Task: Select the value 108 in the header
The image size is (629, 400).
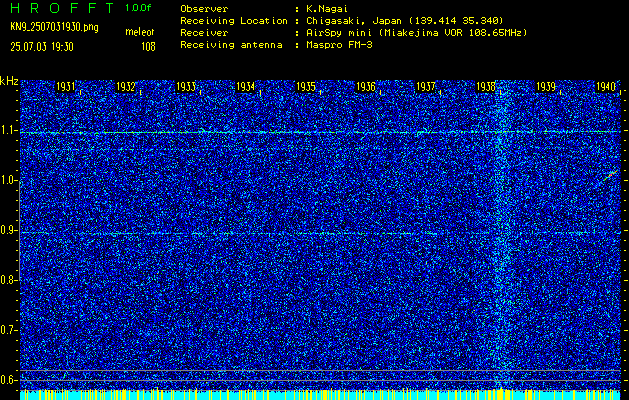Action: (148, 47)
